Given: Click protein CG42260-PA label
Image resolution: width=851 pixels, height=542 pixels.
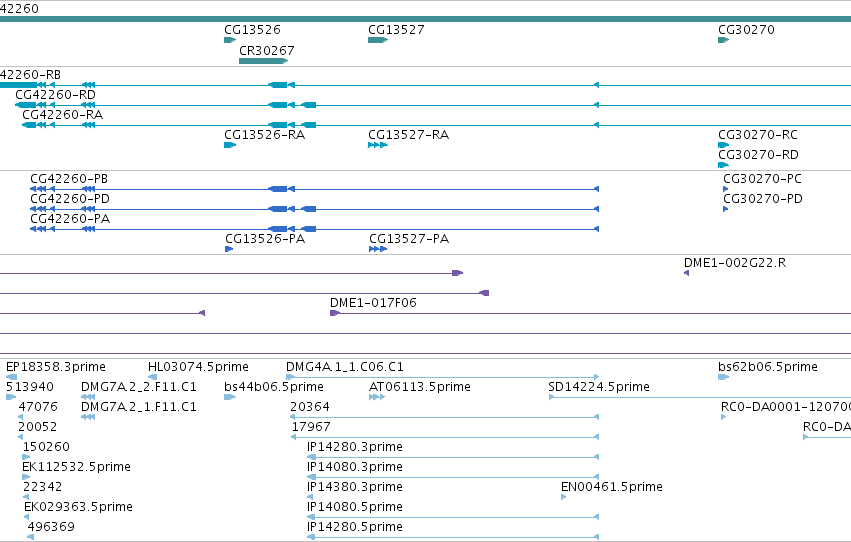Looking at the screenshot, I should click(70, 219).
